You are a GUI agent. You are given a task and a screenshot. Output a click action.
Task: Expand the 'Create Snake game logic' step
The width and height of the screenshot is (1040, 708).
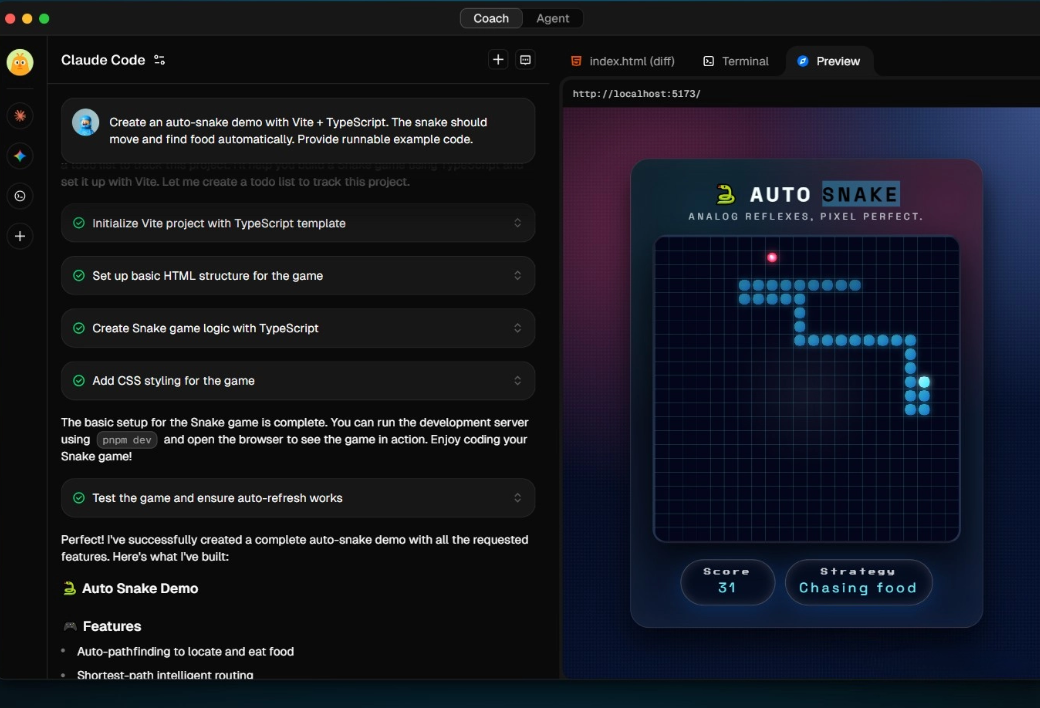point(517,328)
